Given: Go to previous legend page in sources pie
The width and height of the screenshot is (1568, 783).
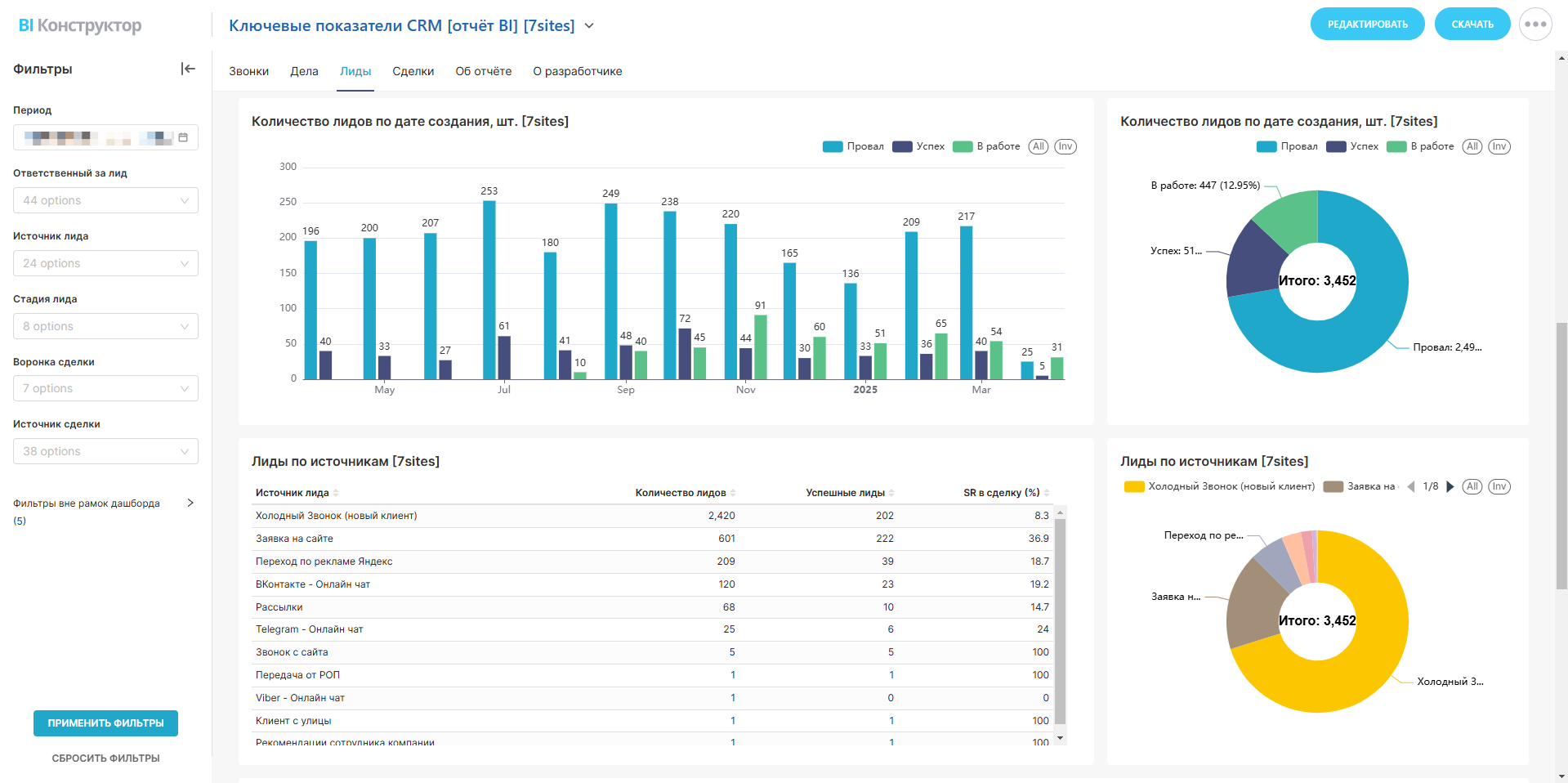Looking at the screenshot, I should coord(1410,486).
